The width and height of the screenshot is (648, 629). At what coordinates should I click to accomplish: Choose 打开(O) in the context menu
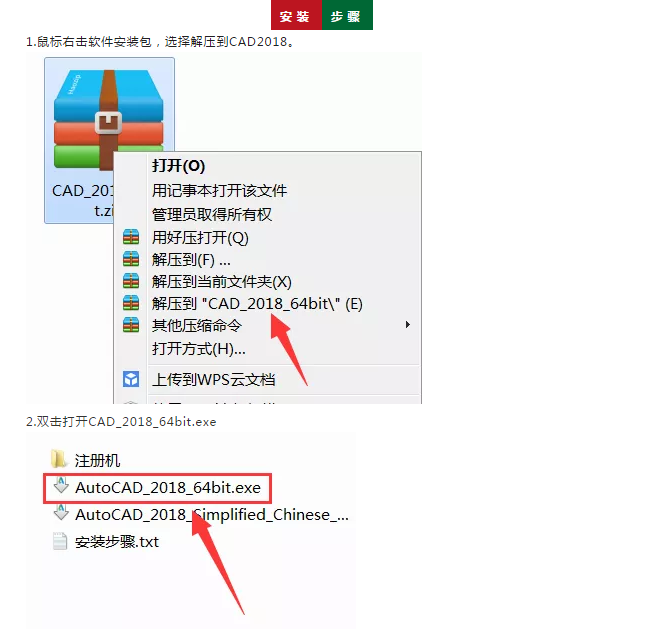click(x=179, y=166)
